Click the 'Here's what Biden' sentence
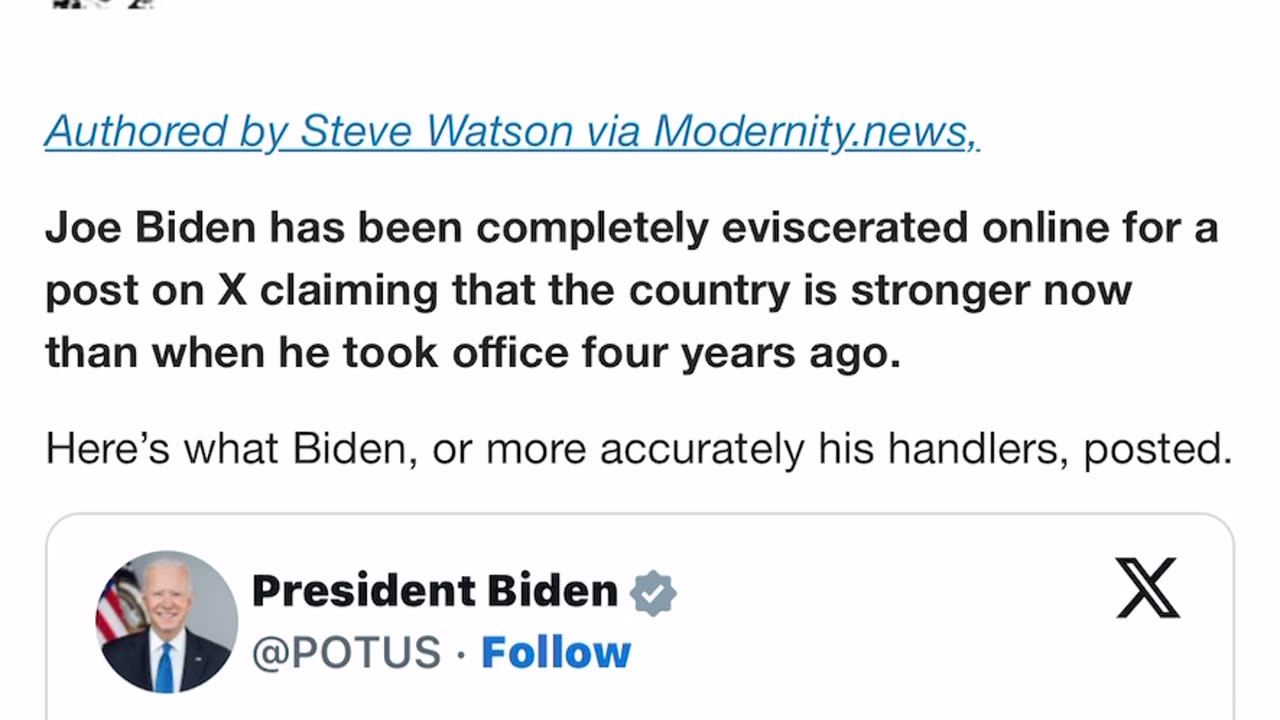The height and width of the screenshot is (720, 1280). 638,450
